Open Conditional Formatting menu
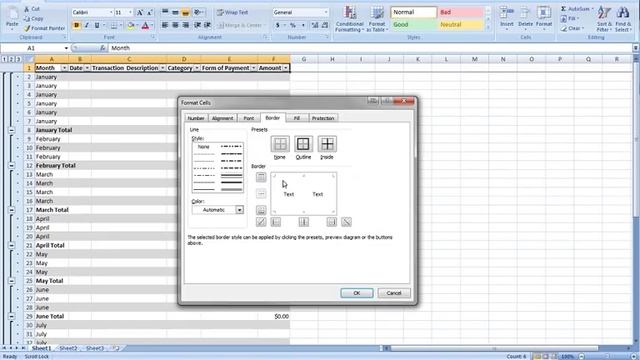Image resolution: width=640 pixels, height=360 pixels. [x=350, y=19]
